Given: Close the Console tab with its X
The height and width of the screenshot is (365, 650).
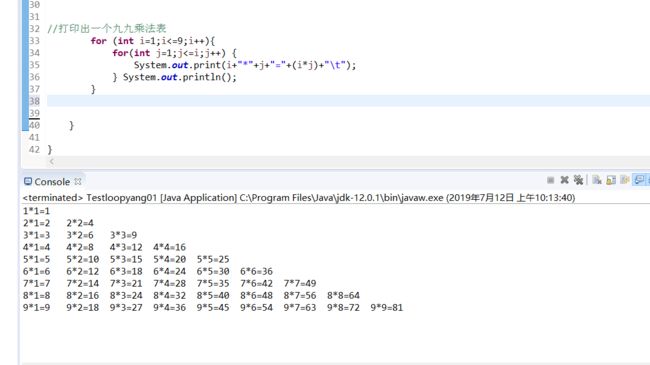Looking at the screenshot, I should coord(78,181).
